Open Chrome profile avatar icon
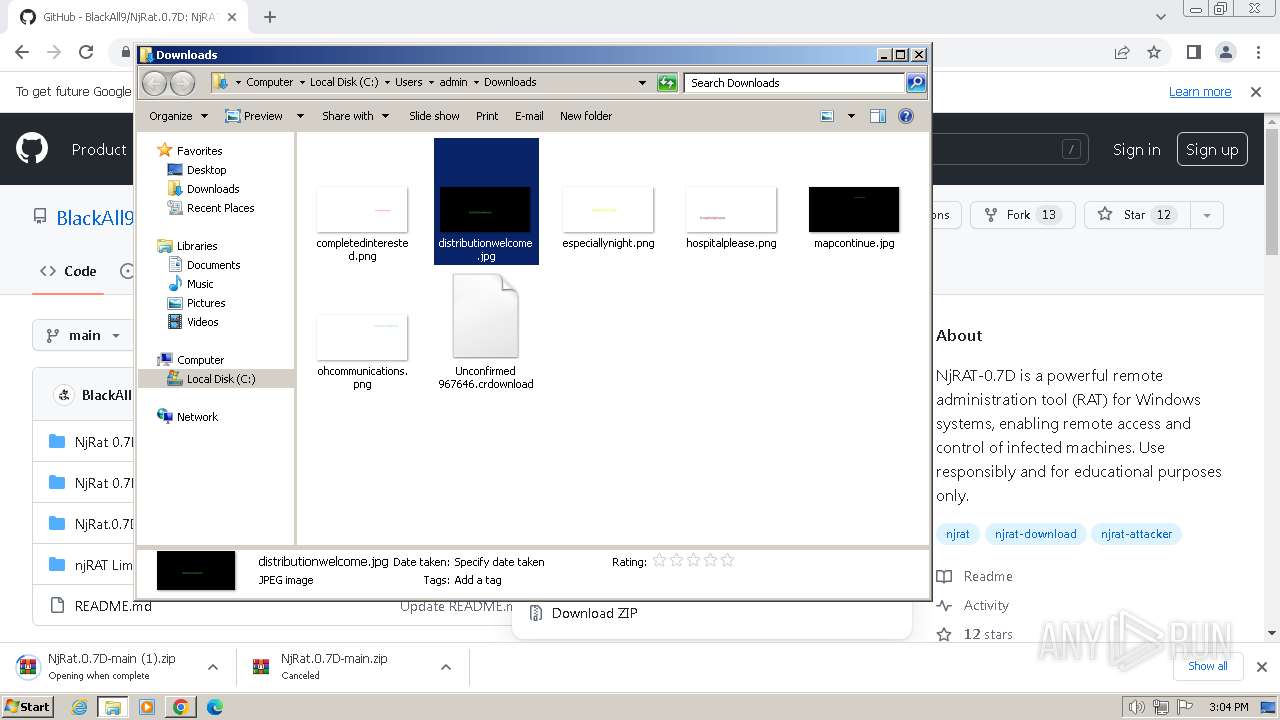This screenshot has width=1280, height=720. (1226, 52)
